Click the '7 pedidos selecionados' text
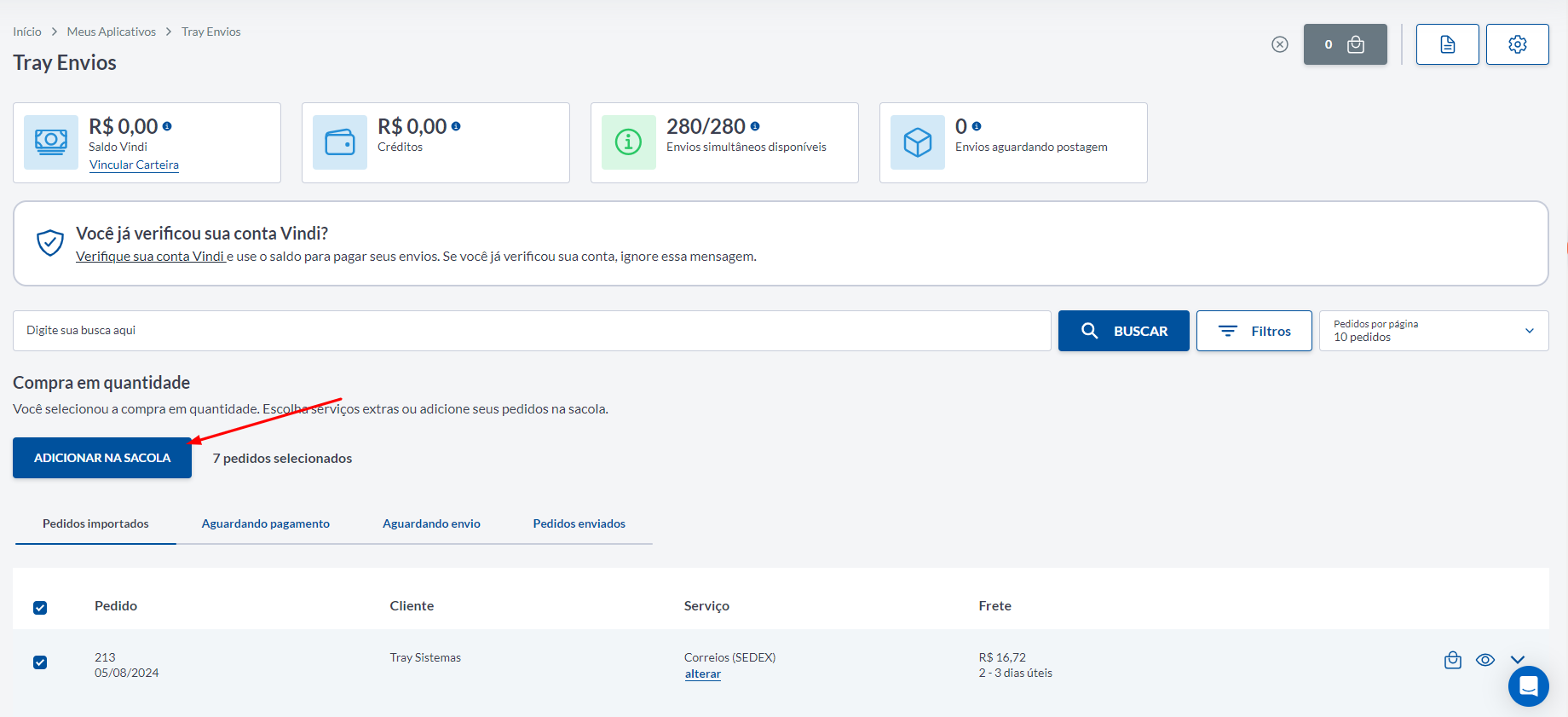Viewport: 1568px width, 717px height. (x=282, y=458)
